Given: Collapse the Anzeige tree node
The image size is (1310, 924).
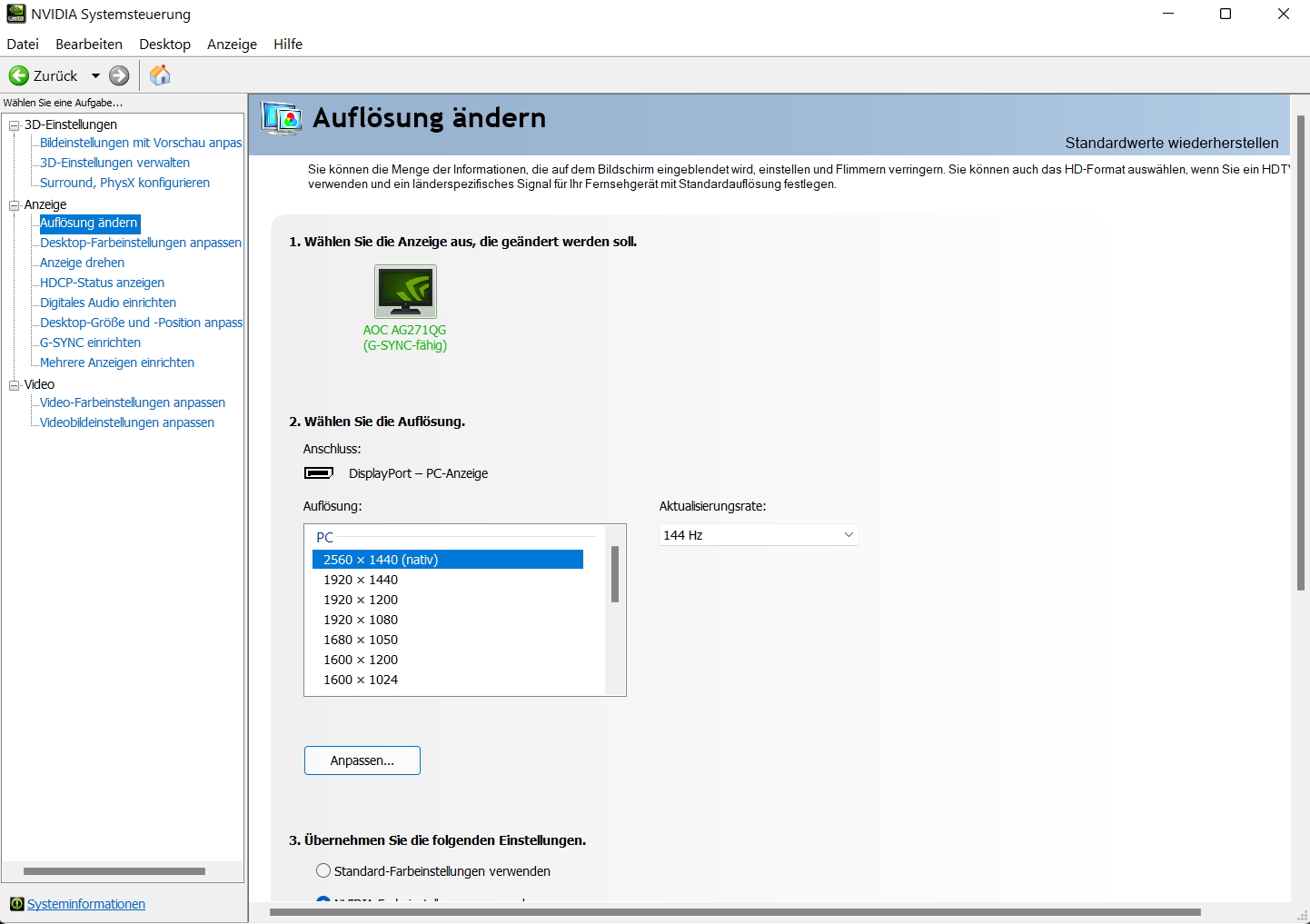Looking at the screenshot, I should pos(14,205).
